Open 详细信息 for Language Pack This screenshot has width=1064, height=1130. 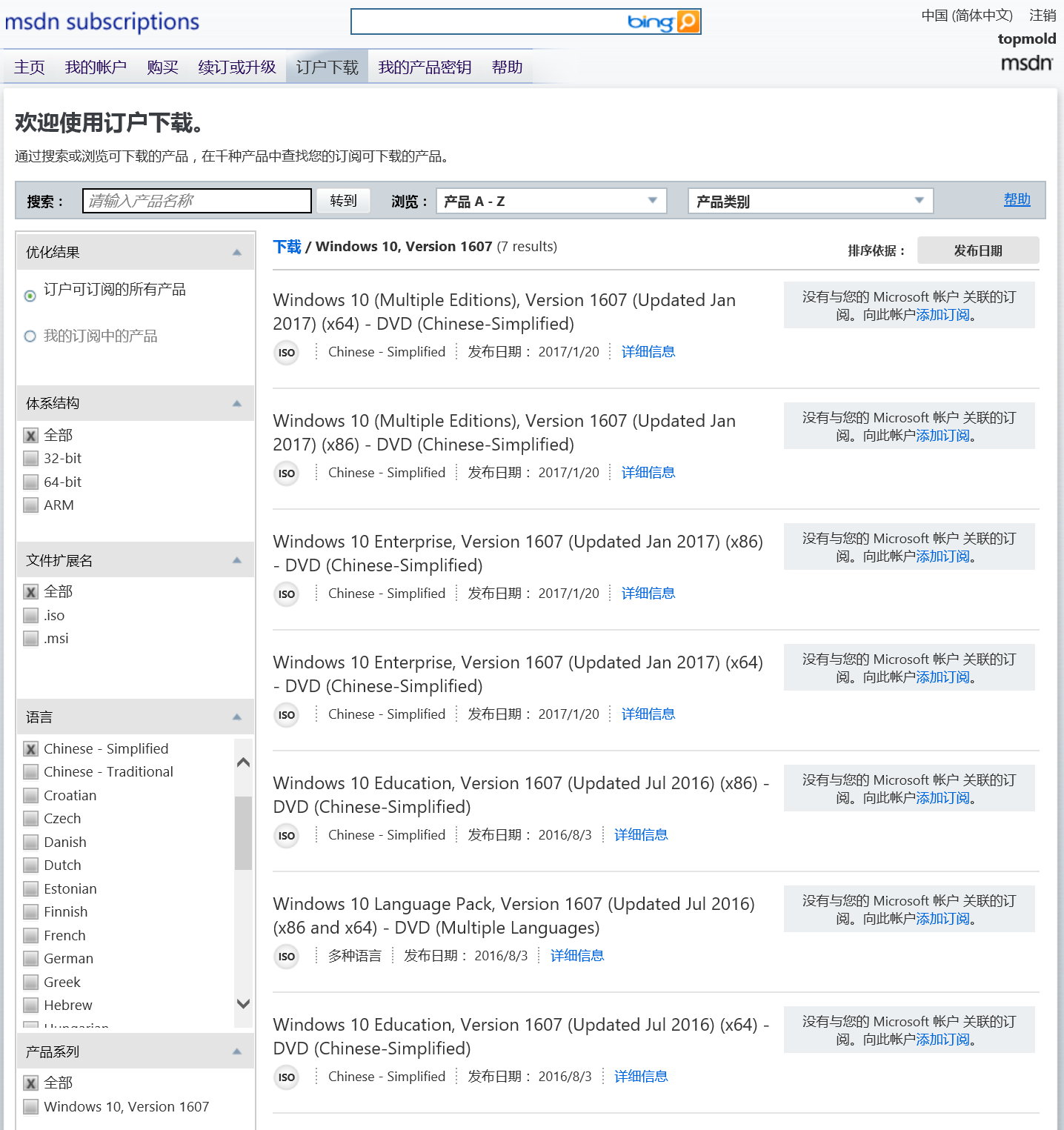pos(577,956)
